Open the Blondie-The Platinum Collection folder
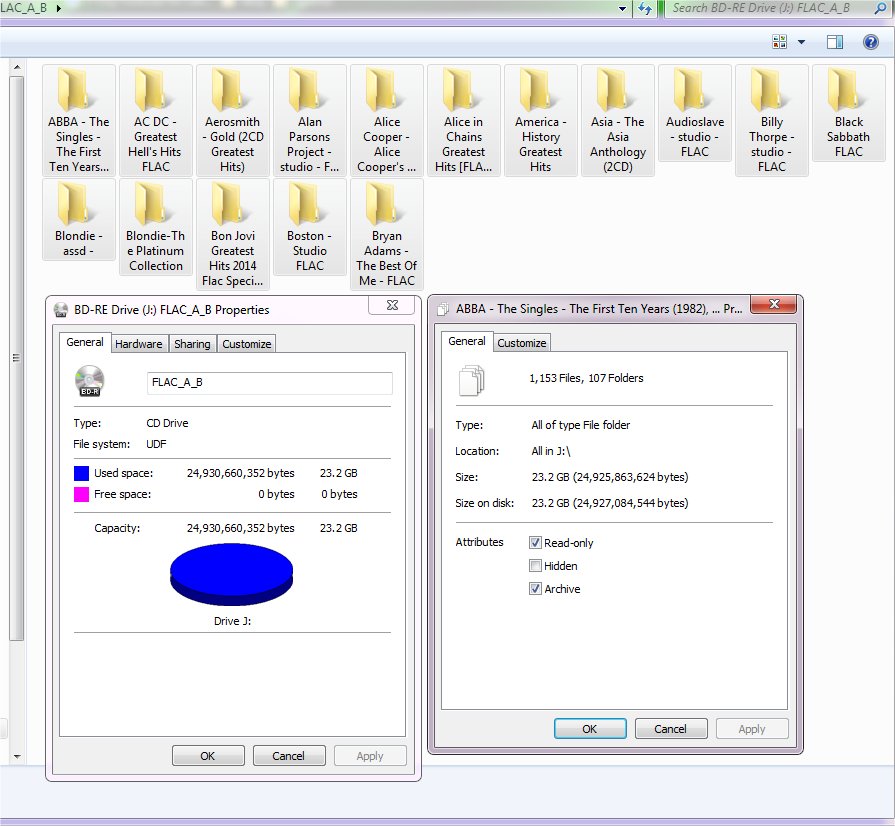Image resolution: width=895 pixels, height=826 pixels. tap(156, 227)
